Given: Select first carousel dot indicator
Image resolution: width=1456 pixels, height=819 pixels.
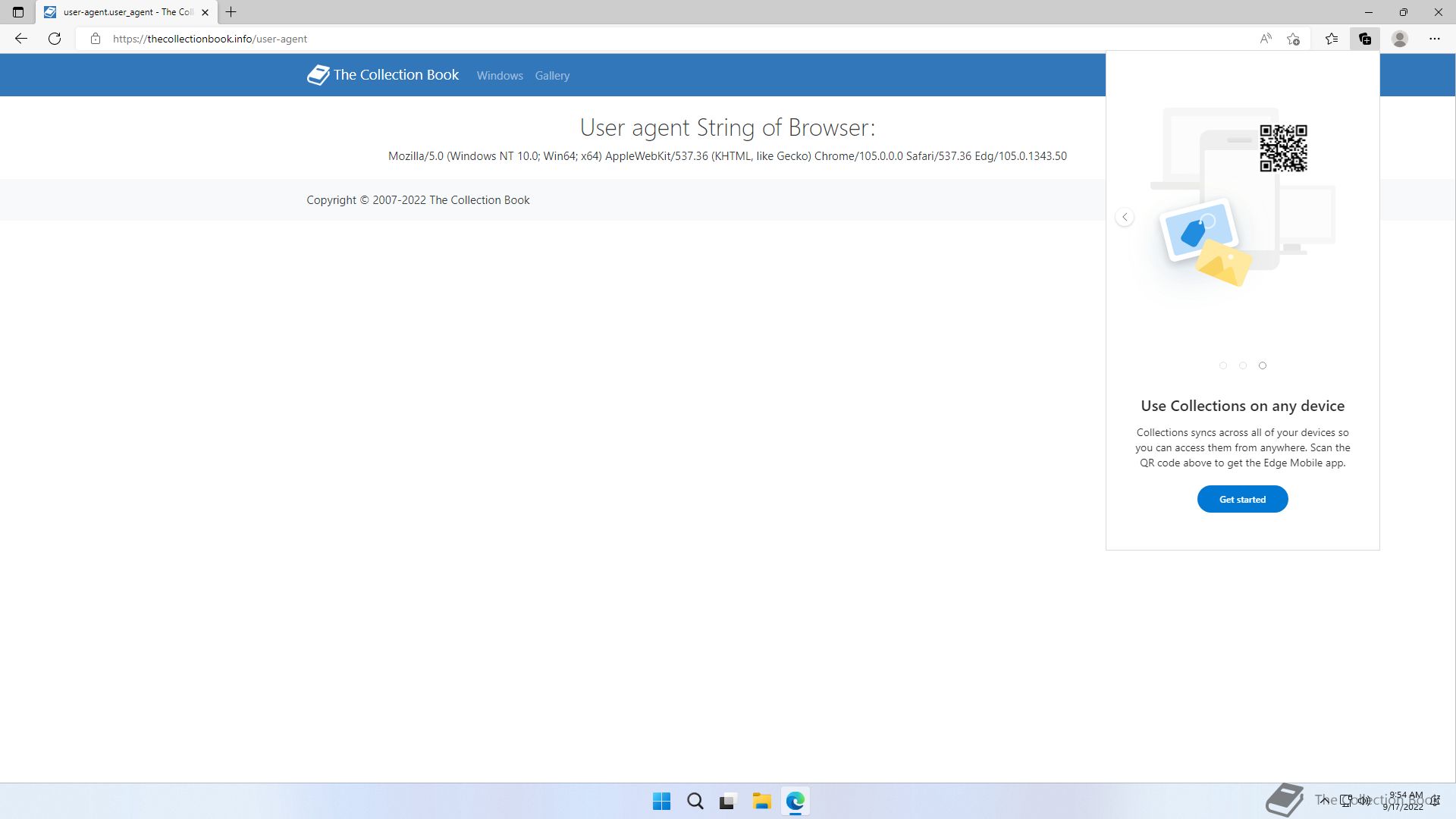Looking at the screenshot, I should (x=1223, y=366).
